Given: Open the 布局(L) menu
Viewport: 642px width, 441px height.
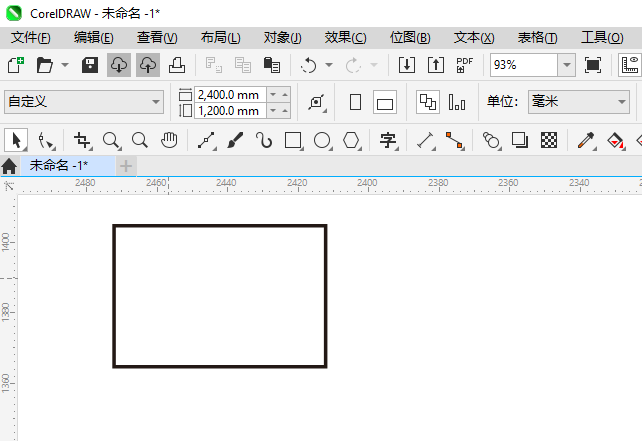Looking at the screenshot, I should click(x=221, y=38).
